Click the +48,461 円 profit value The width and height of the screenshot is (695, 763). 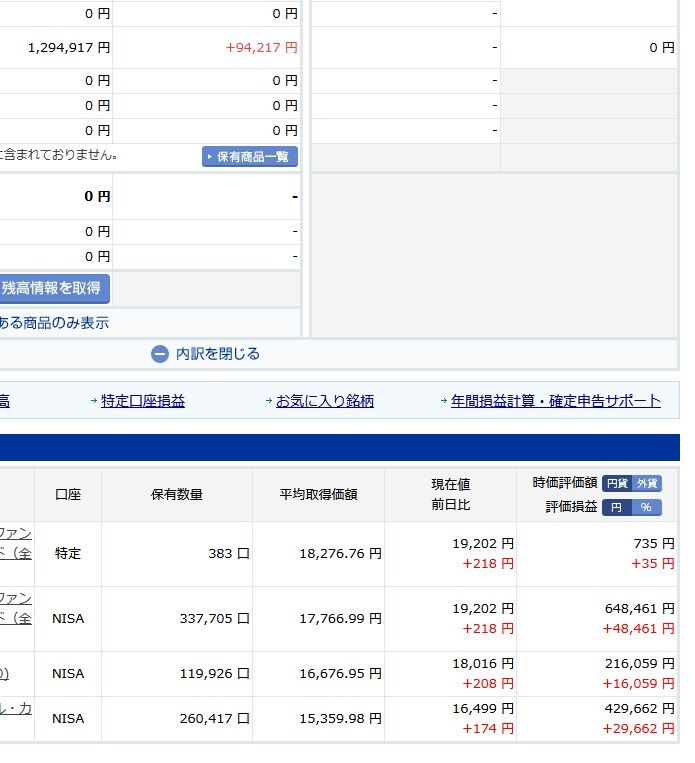click(x=639, y=629)
